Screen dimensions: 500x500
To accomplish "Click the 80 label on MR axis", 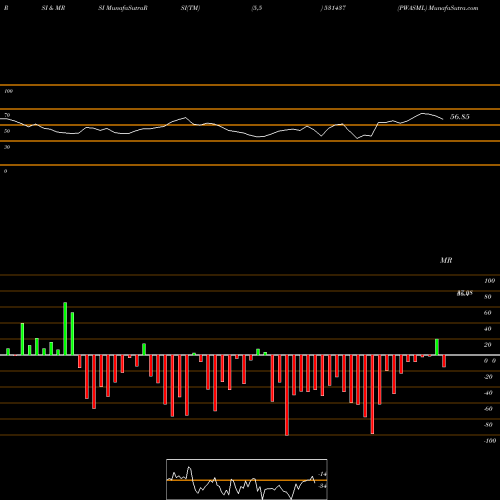I will [488, 297].
